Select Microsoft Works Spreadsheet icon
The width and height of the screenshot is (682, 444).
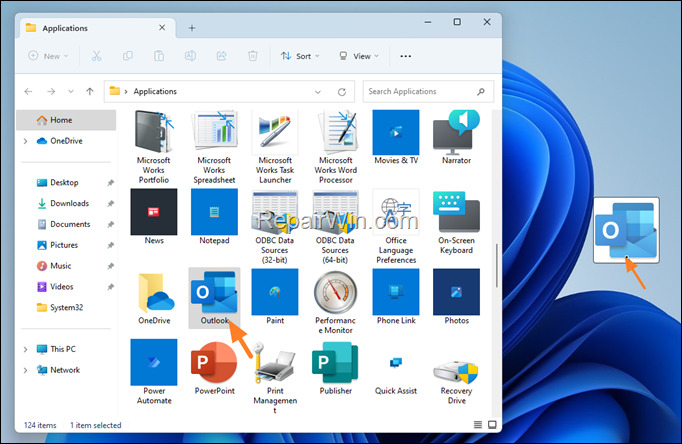214,132
